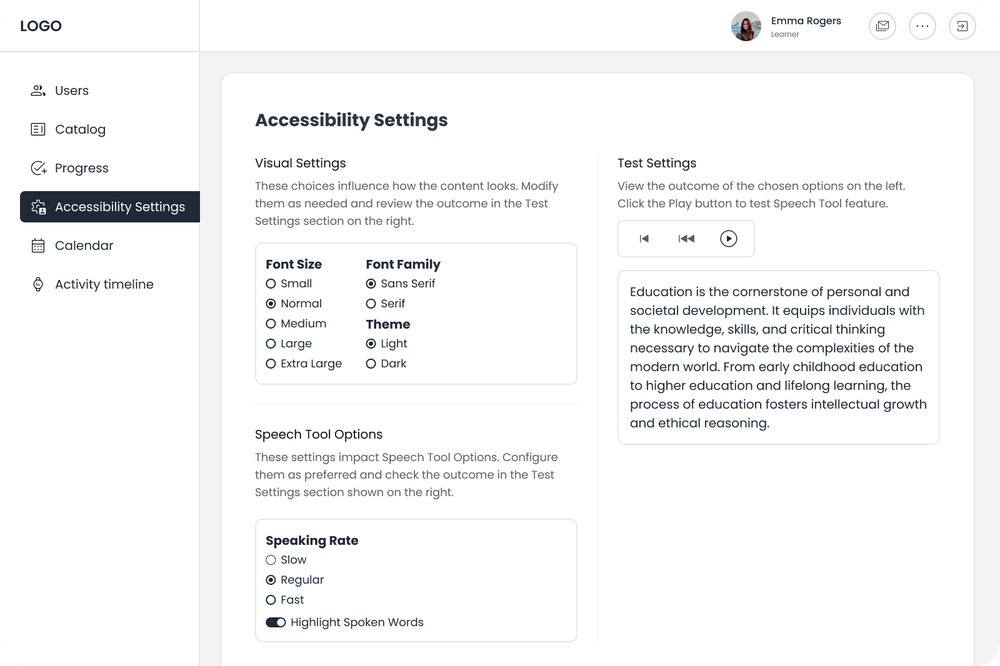Open the three-dots more options menu
The image size is (1000, 666).
[x=922, y=26]
